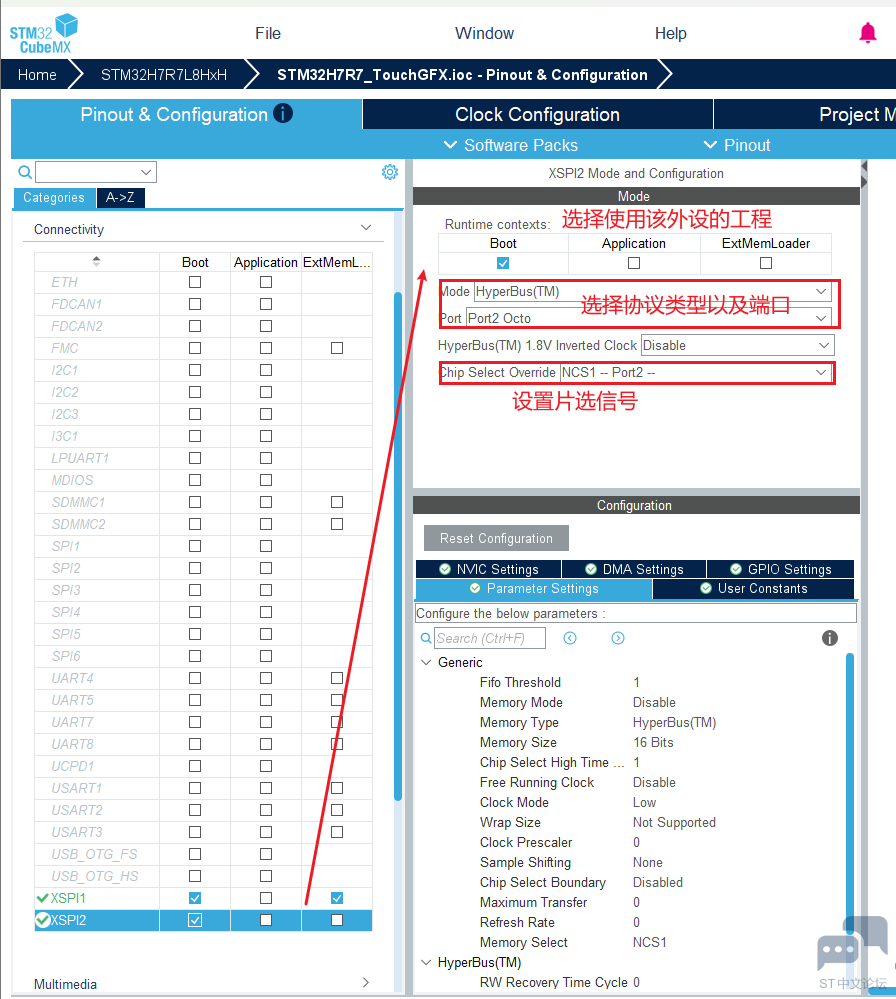Click the STM32CubeMX logo
Image resolution: width=896 pixels, height=999 pixels.
[x=43, y=34]
